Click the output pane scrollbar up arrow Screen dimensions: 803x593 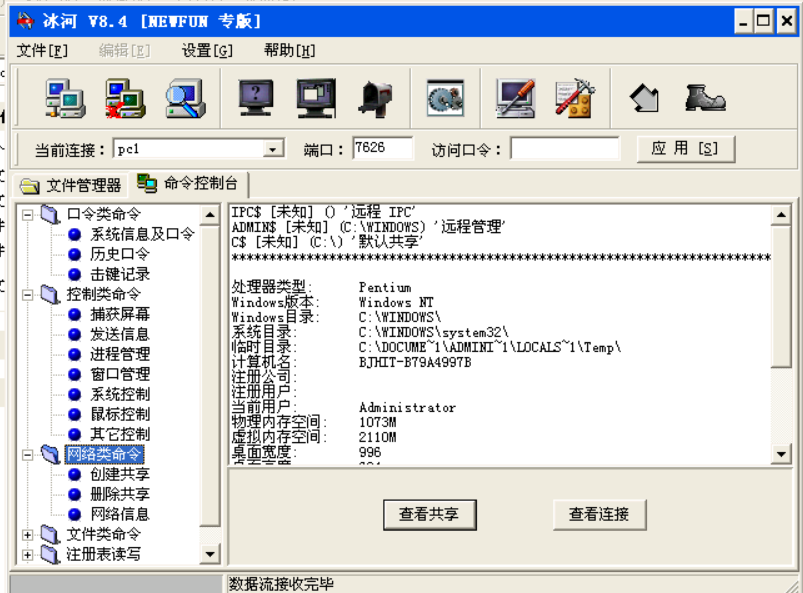pos(781,215)
